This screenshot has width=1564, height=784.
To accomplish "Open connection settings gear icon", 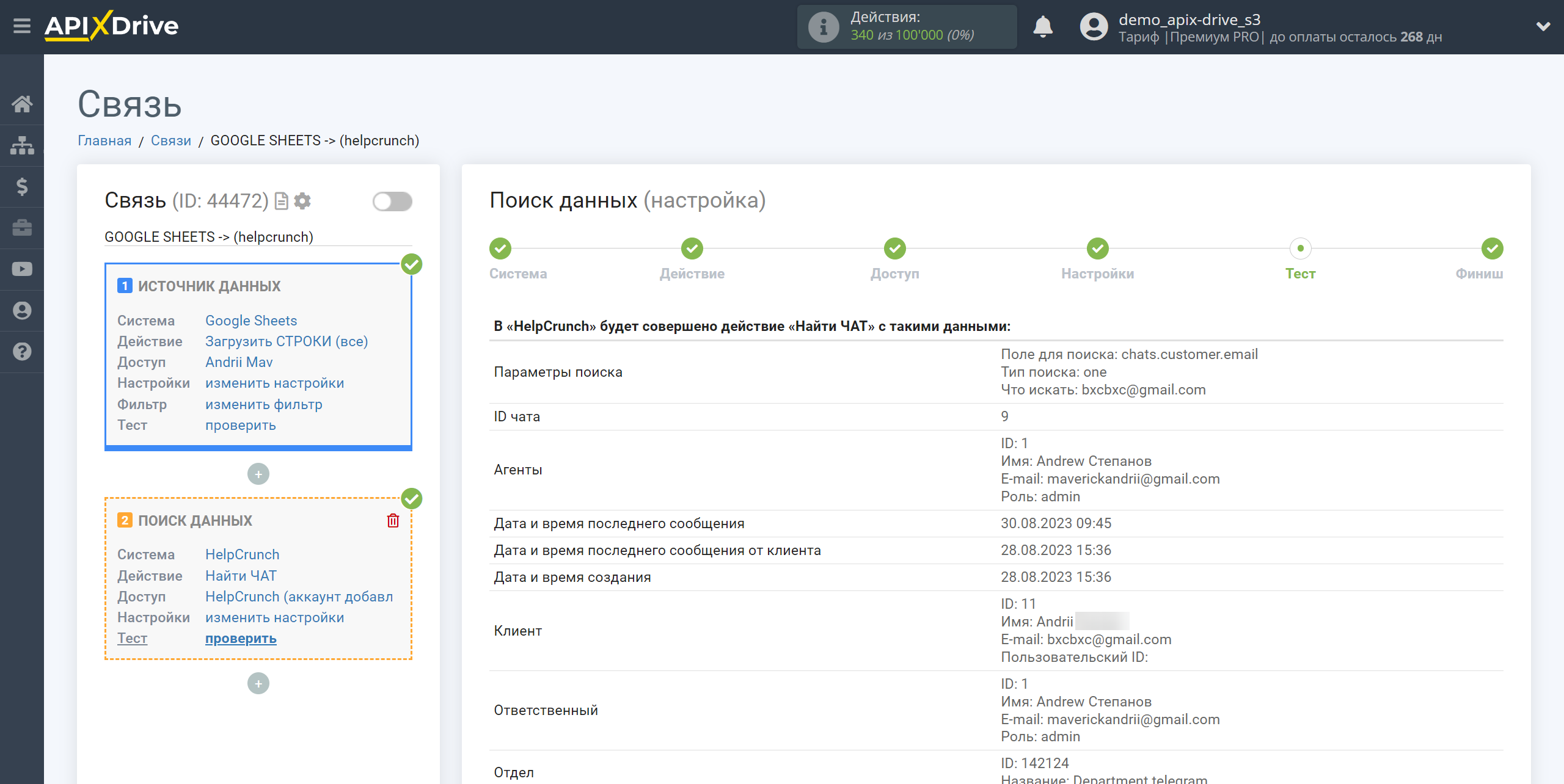I will point(302,201).
